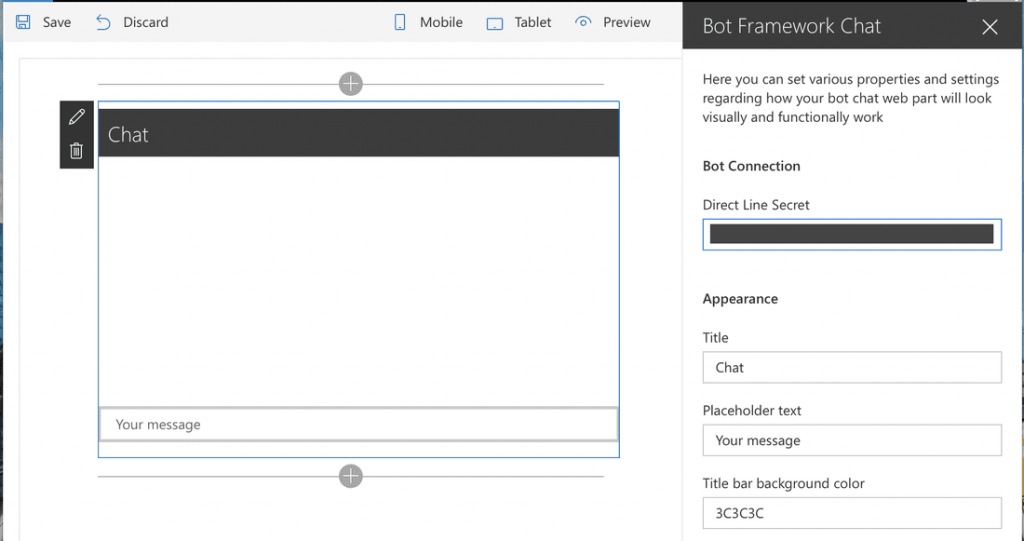Click the Direct Line Secret field
The width and height of the screenshot is (1024, 541).
pos(852,234)
